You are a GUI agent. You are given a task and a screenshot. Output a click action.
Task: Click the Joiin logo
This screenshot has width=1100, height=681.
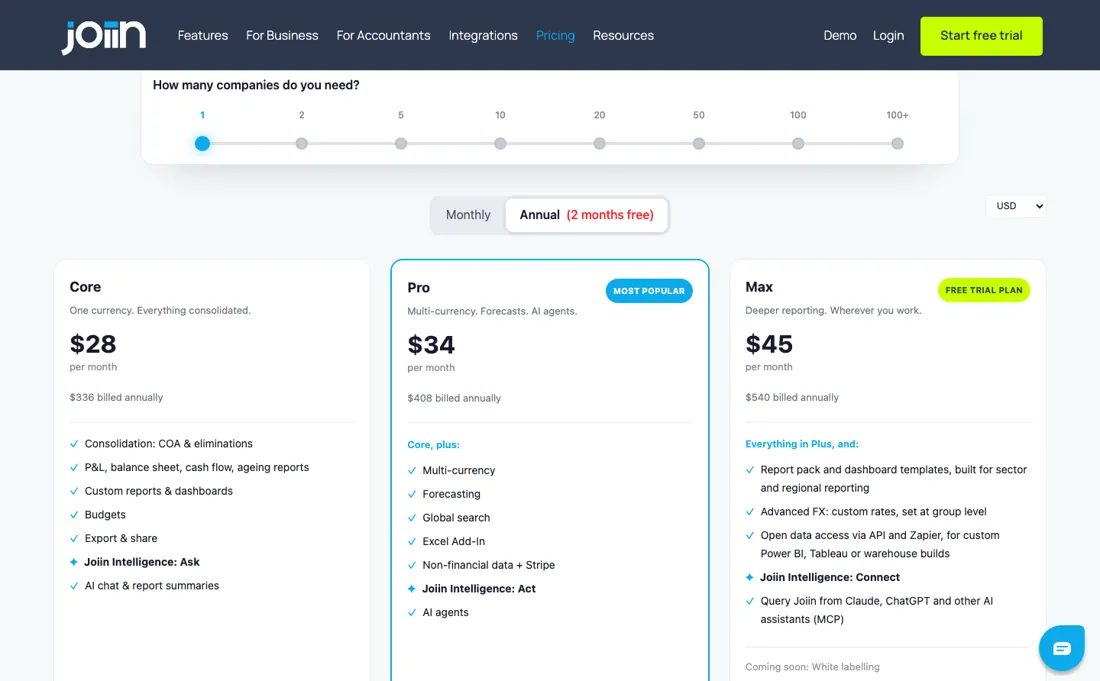click(103, 36)
